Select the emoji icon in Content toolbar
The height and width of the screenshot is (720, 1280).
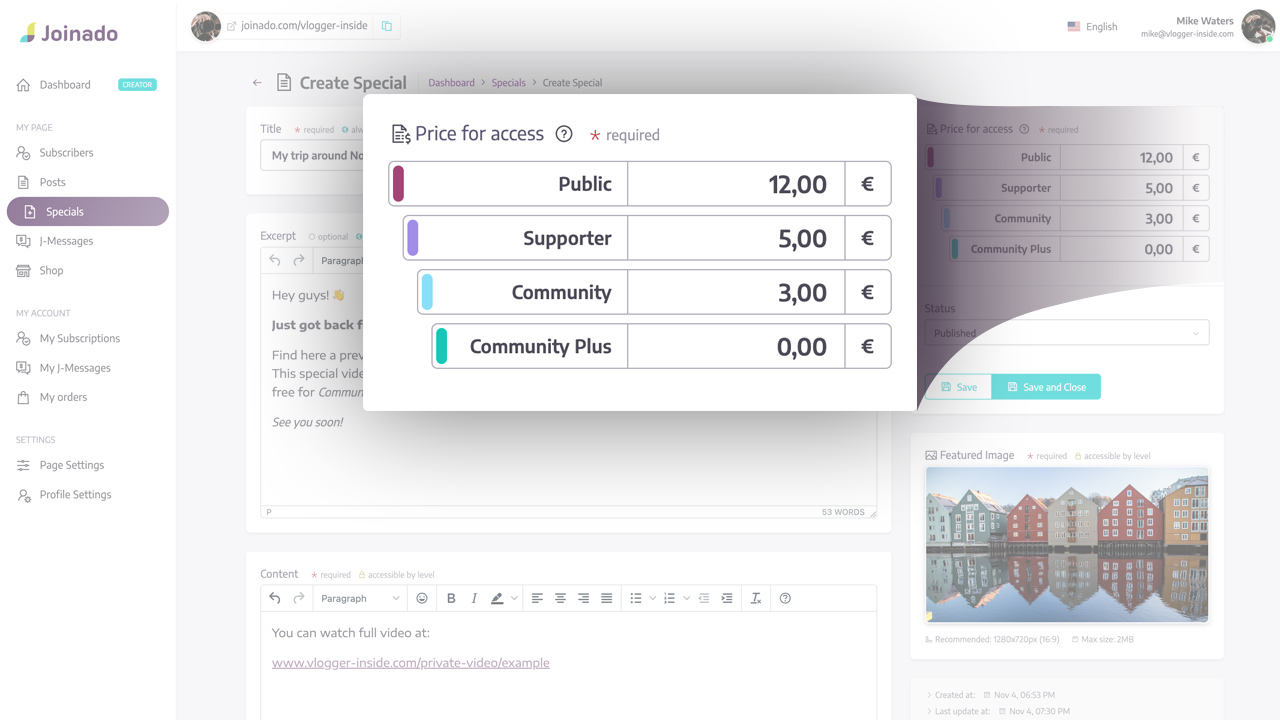point(421,598)
